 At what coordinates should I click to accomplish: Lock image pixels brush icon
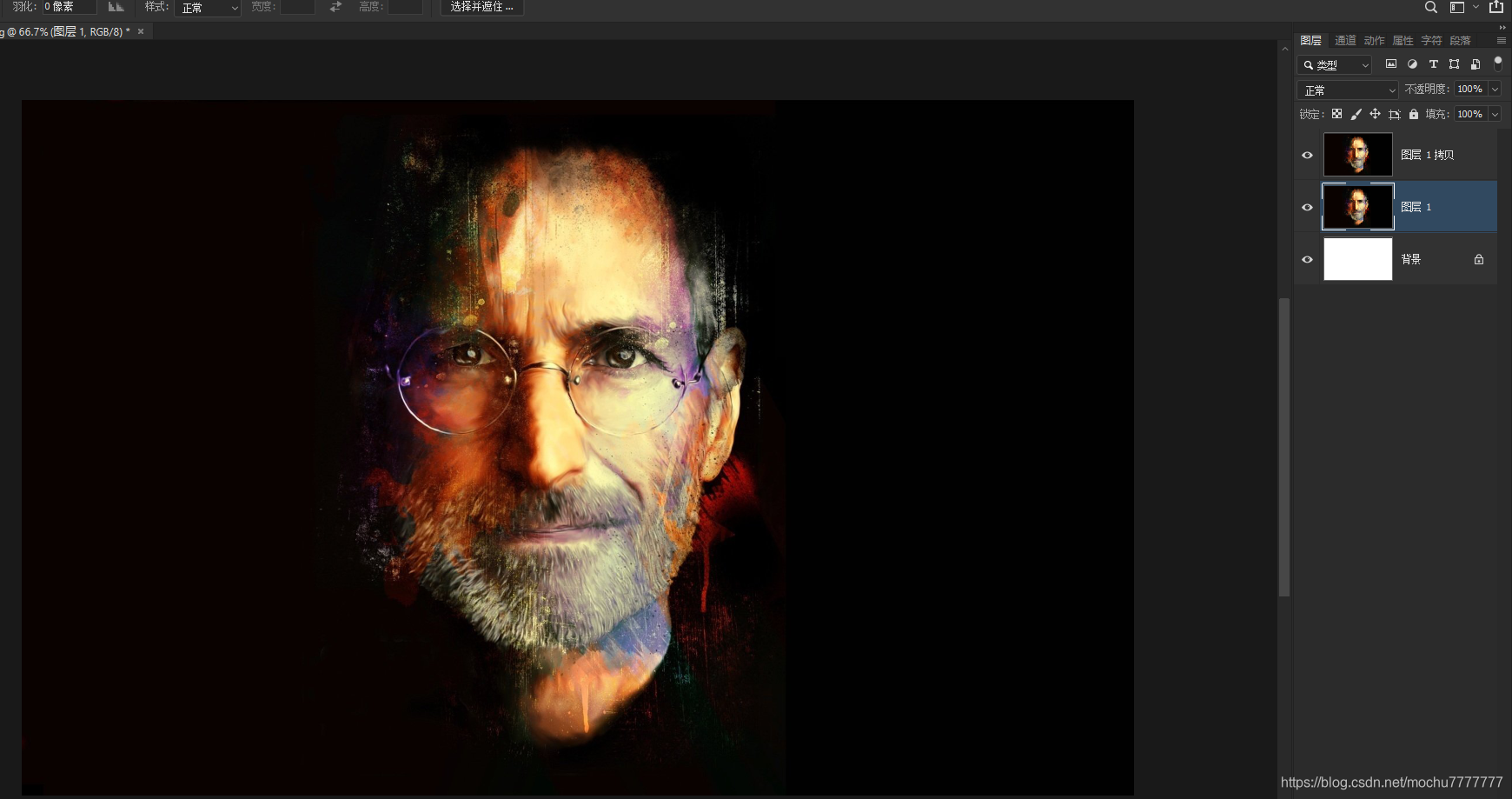pos(1356,114)
